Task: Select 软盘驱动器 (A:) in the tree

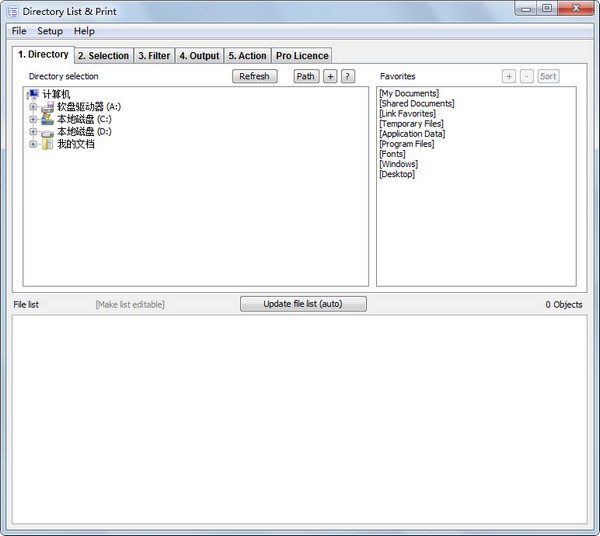Action: pyautogui.click(x=89, y=107)
